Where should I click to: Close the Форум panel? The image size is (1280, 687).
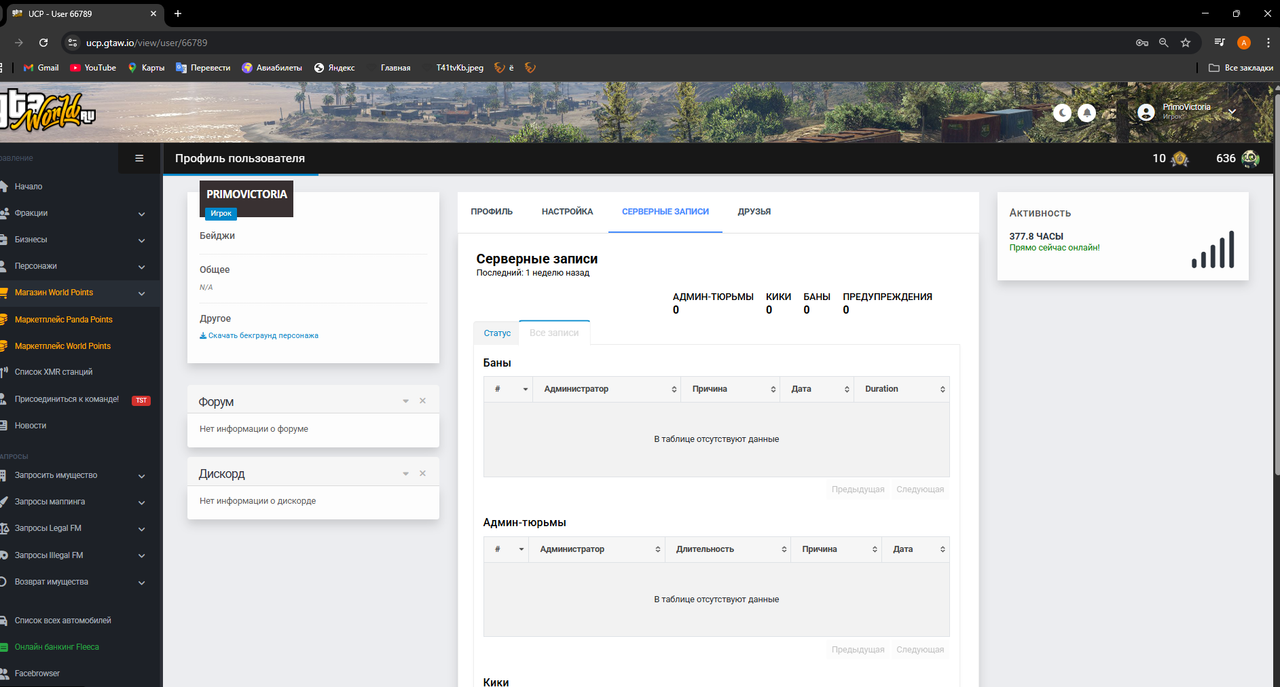coord(422,401)
